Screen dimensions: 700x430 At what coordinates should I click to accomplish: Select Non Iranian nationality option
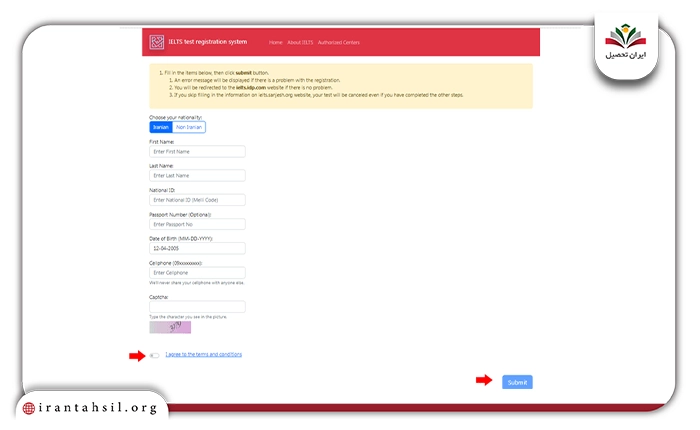189,127
